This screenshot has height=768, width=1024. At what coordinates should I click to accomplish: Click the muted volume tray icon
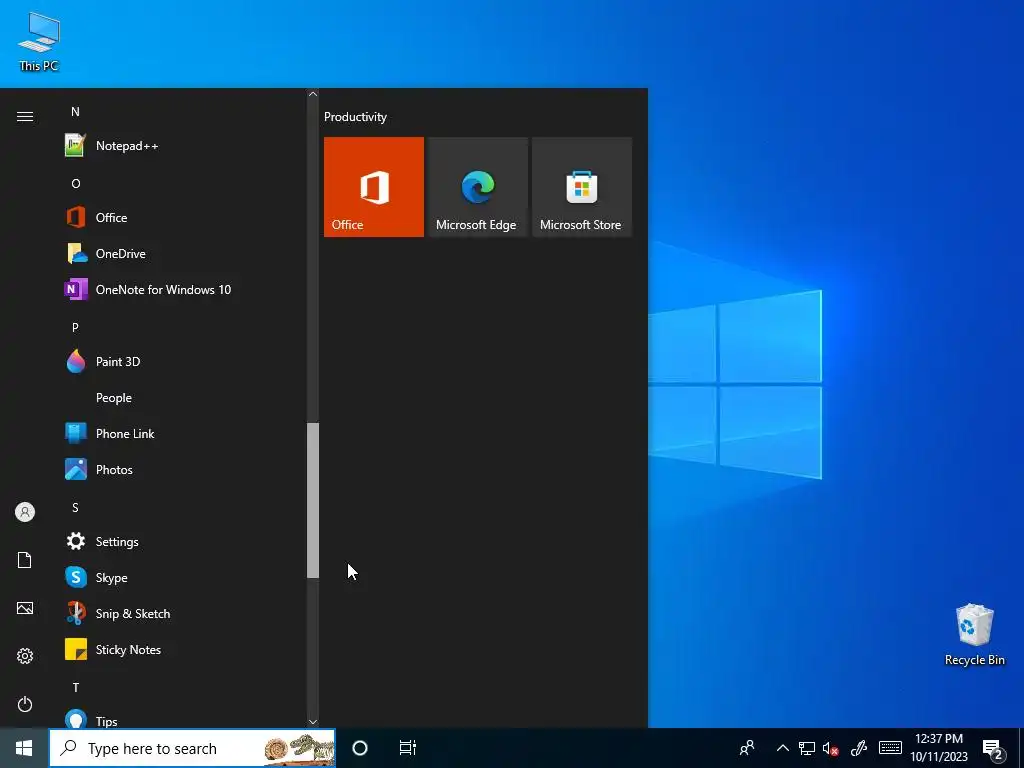[831, 748]
